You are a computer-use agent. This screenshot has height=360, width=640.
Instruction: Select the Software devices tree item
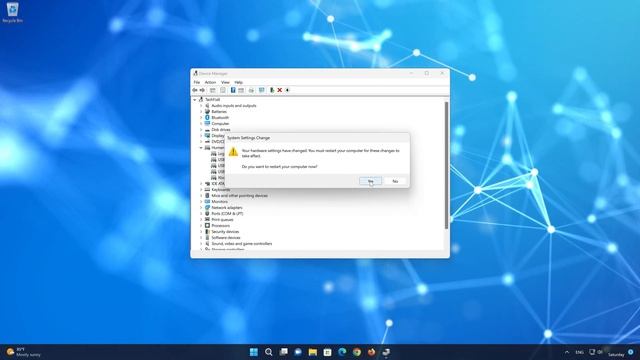pyautogui.click(x=226, y=238)
